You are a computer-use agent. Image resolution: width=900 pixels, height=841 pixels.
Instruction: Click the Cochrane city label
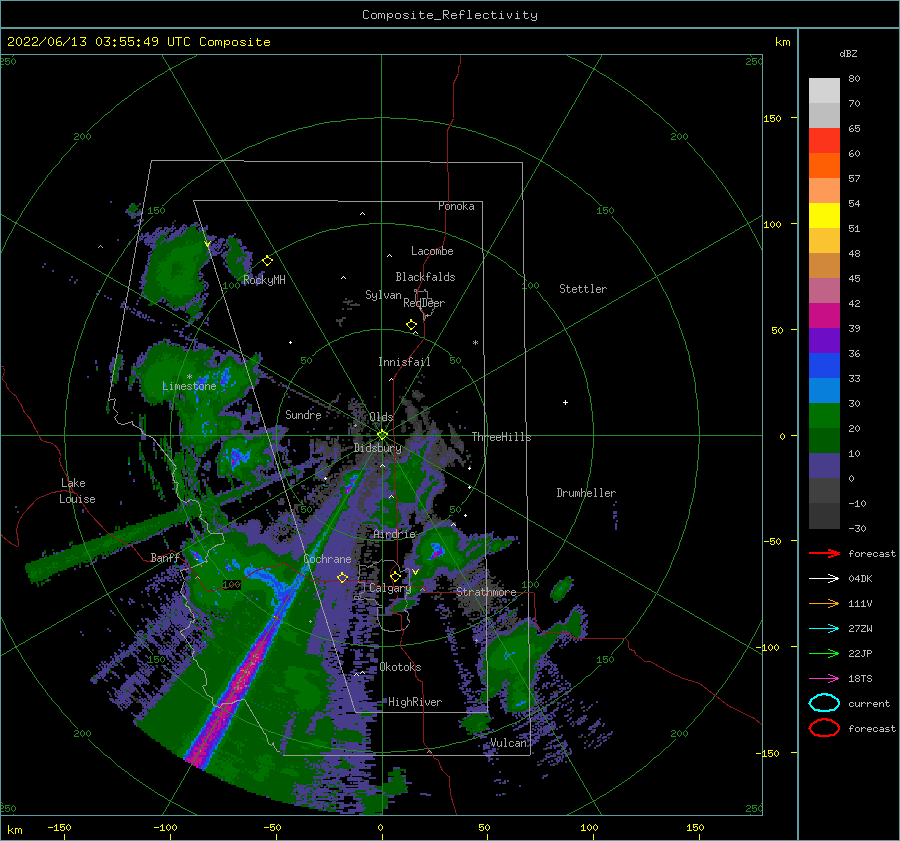pos(327,559)
